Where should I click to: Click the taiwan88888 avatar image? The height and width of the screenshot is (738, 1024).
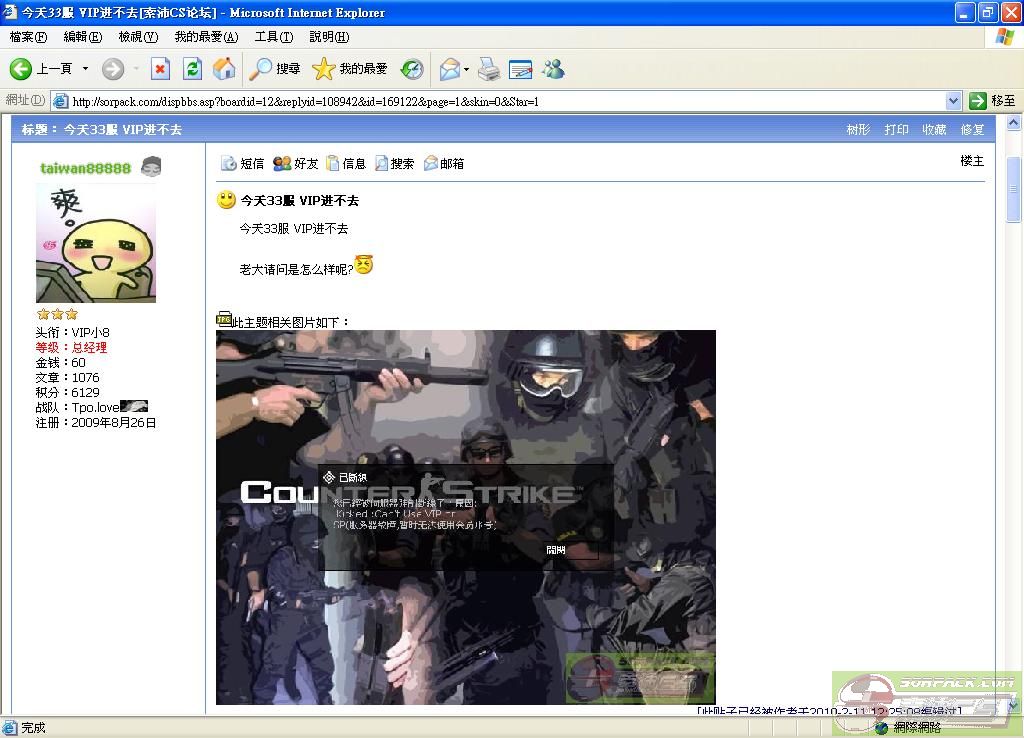pyautogui.click(x=96, y=243)
